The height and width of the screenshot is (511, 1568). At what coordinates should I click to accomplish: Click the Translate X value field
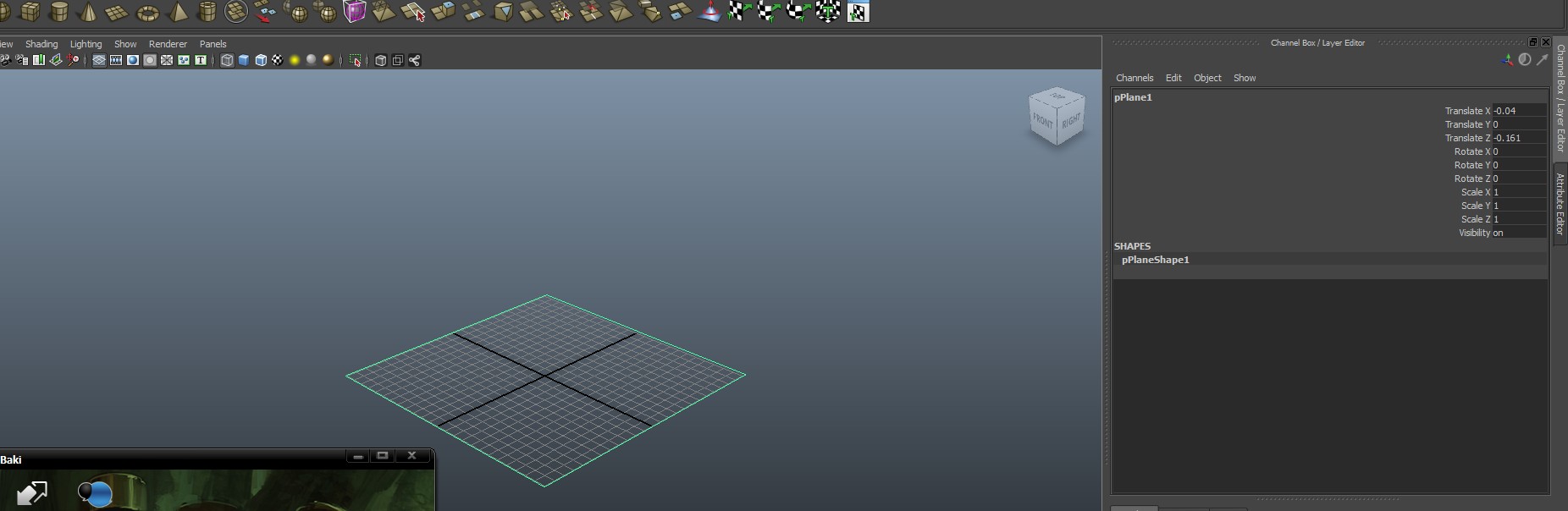1518,111
